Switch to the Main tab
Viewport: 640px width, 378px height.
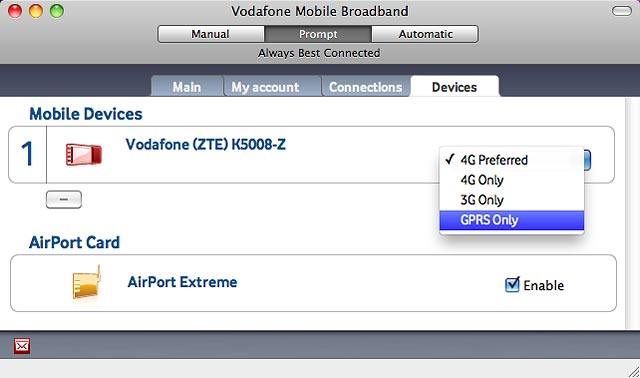click(187, 87)
